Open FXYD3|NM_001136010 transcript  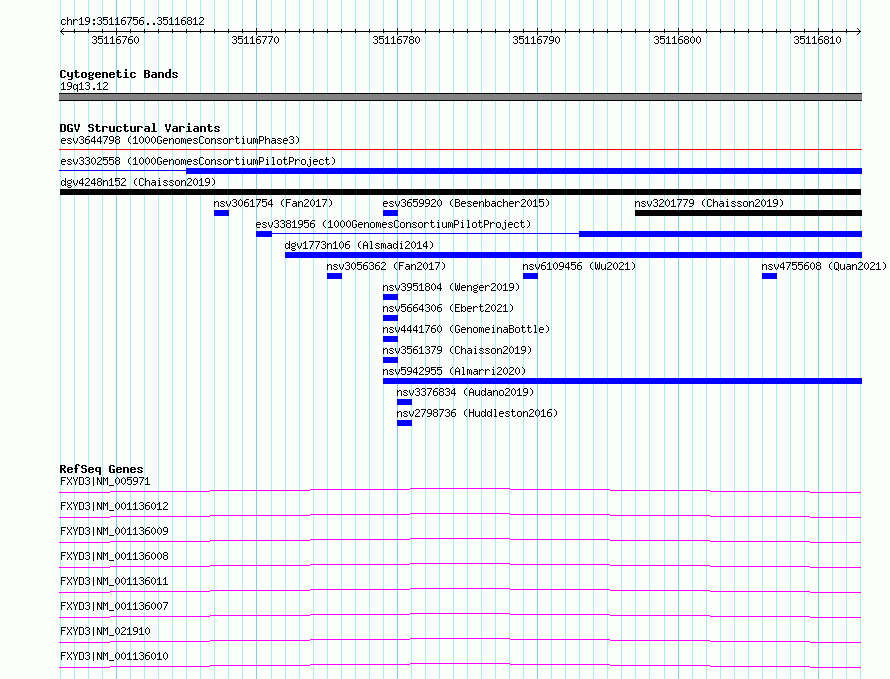[x=114, y=656]
